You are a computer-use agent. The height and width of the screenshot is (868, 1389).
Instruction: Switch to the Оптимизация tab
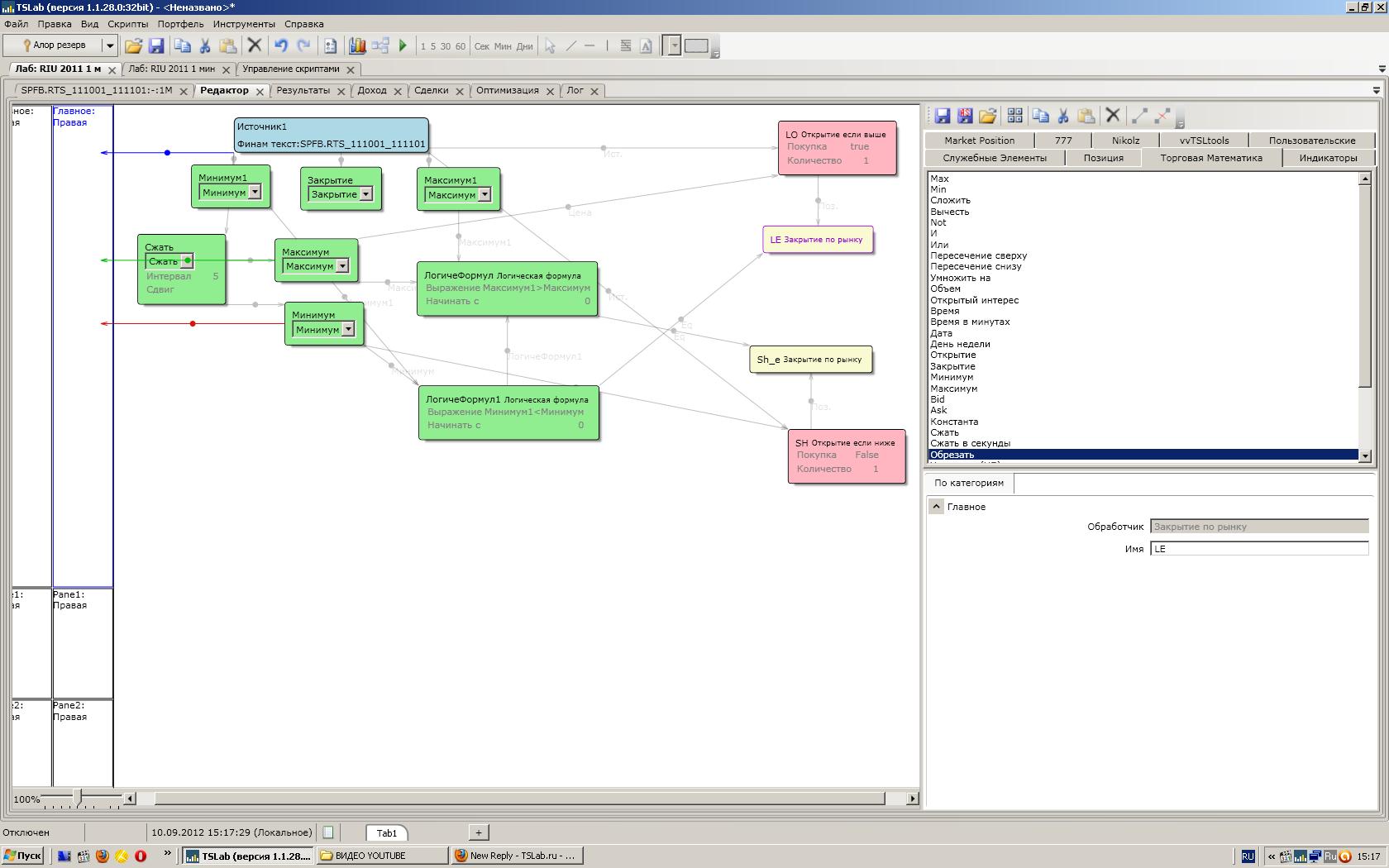coord(507,91)
